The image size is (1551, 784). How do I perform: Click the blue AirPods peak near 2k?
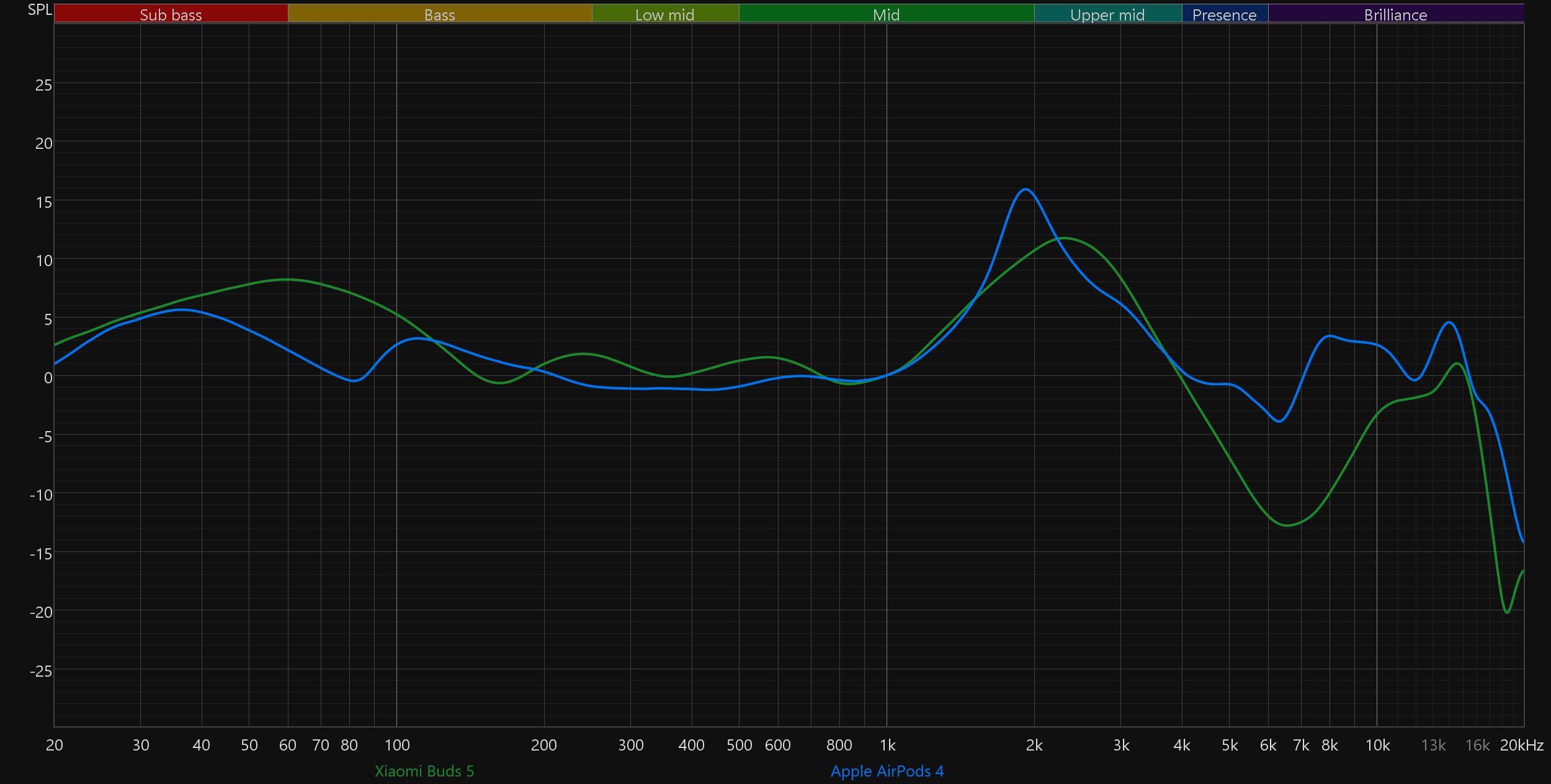point(1026,190)
